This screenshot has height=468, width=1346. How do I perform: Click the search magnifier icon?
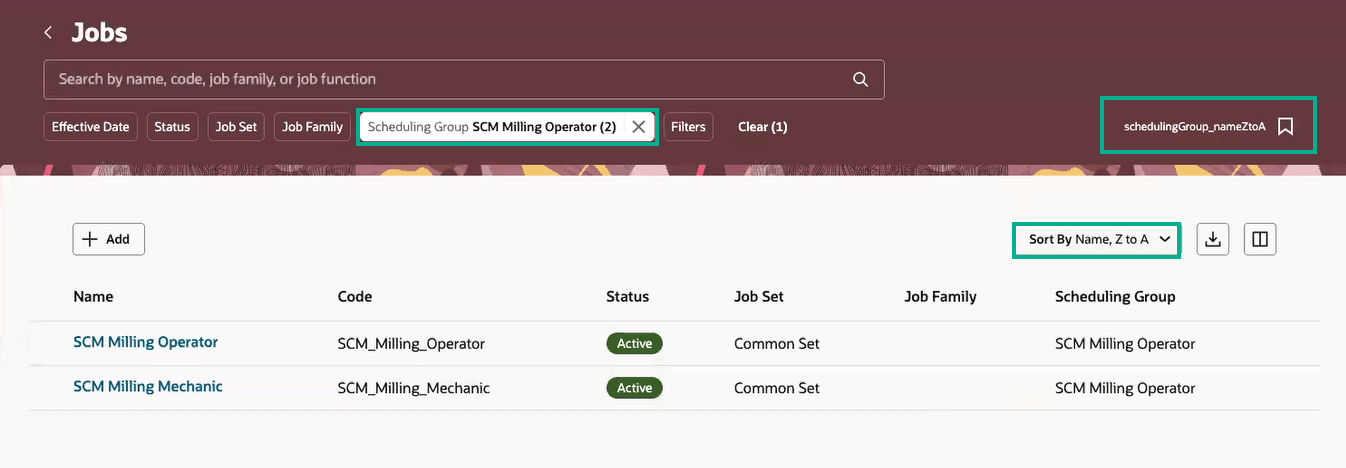pos(860,79)
